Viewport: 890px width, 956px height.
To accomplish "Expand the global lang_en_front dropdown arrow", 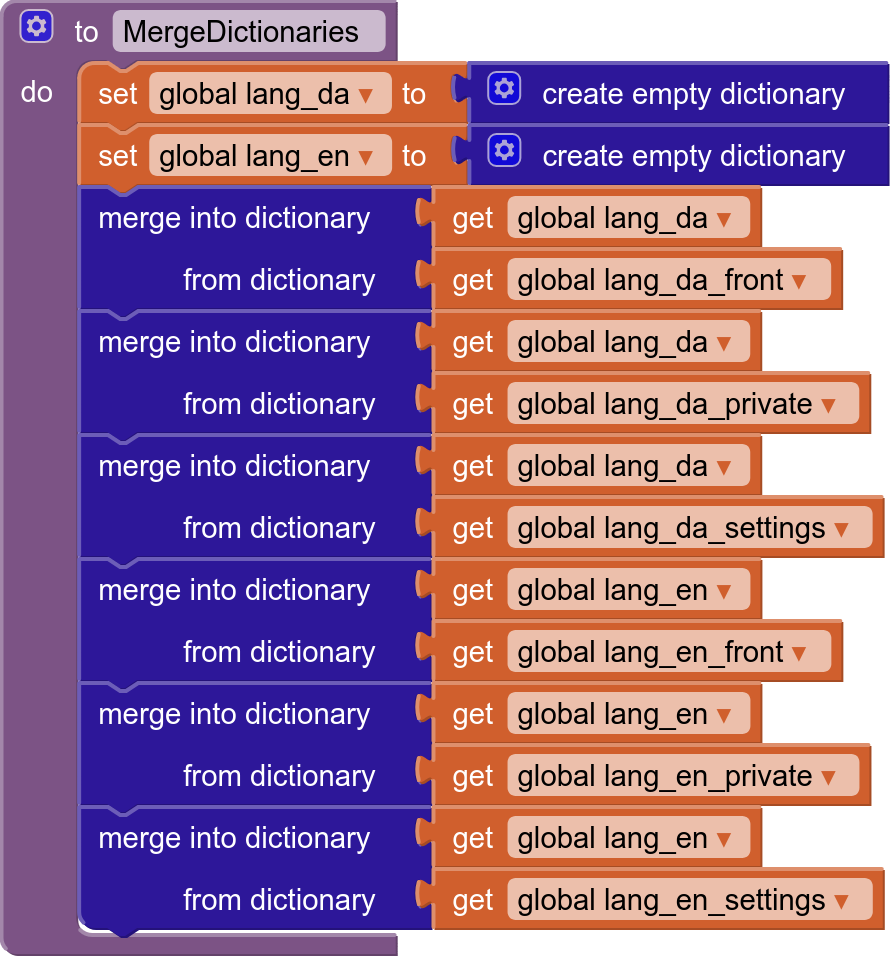I will coord(798,653).
